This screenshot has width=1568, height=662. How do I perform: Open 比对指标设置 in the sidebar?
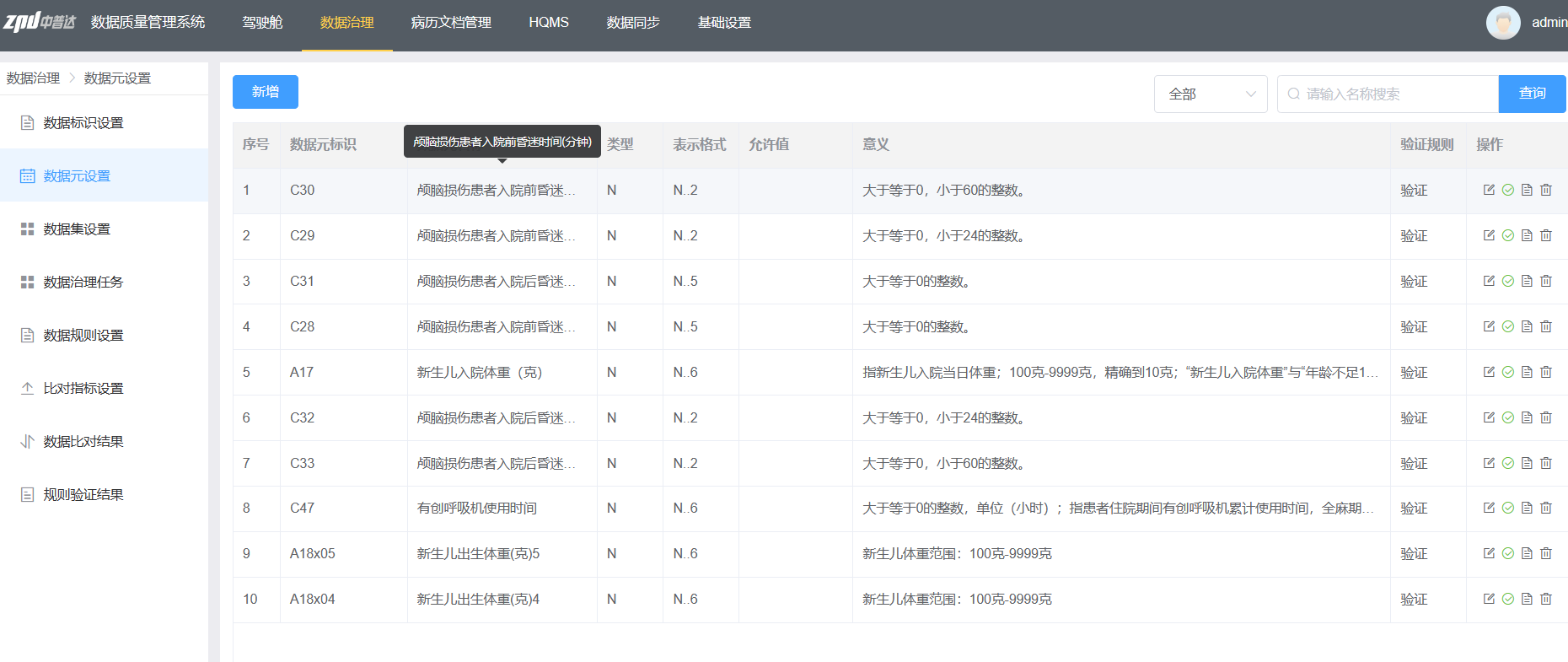[104, 388]
